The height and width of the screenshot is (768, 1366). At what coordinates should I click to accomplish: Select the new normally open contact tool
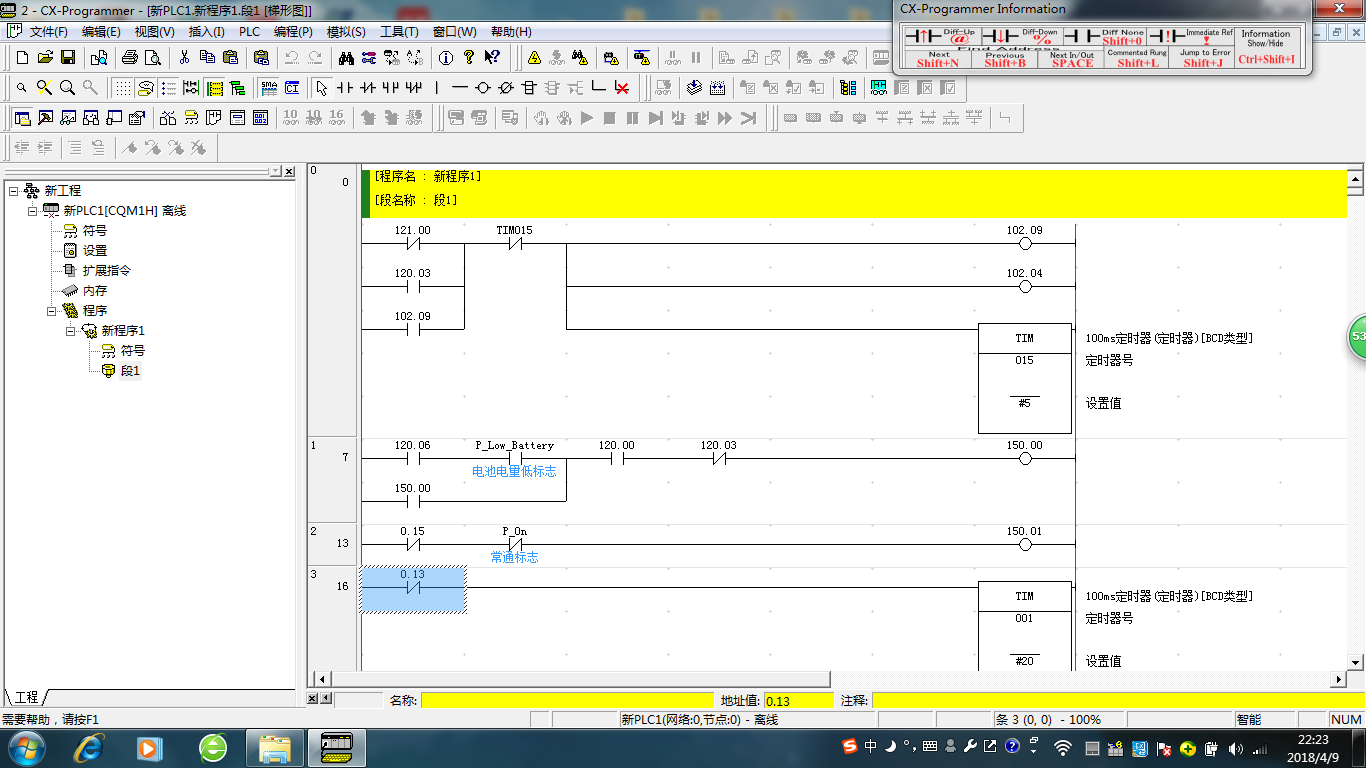(x=345, y=88)
